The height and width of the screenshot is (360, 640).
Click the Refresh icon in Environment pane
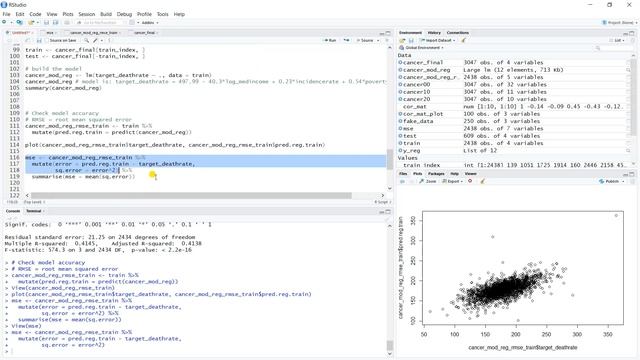(633, 40)
